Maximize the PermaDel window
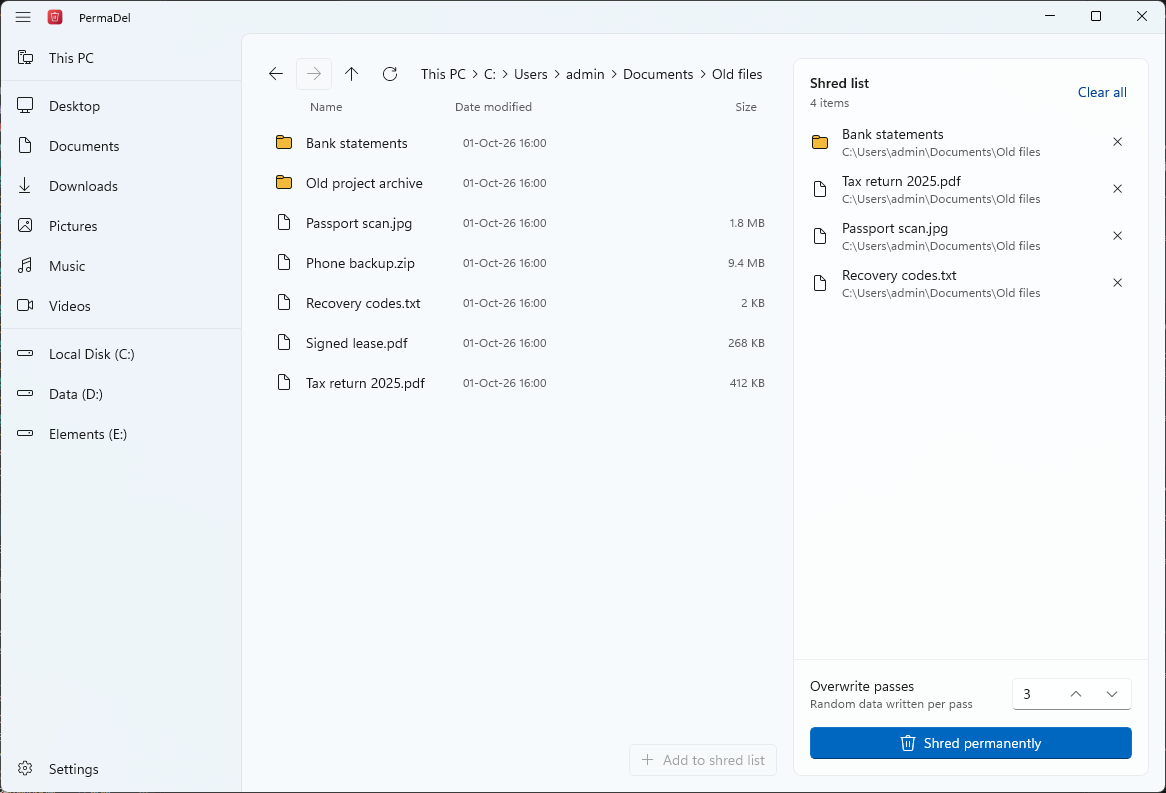The image size is (1166, 793). pos(1095,16)
